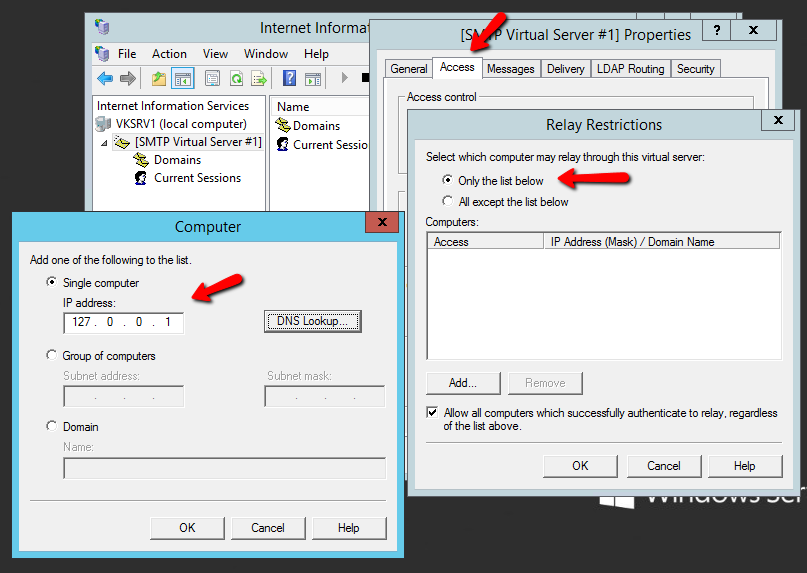Click the Start (play) icon in IIS toolbar
807x573 pixels.
[345, 78]
